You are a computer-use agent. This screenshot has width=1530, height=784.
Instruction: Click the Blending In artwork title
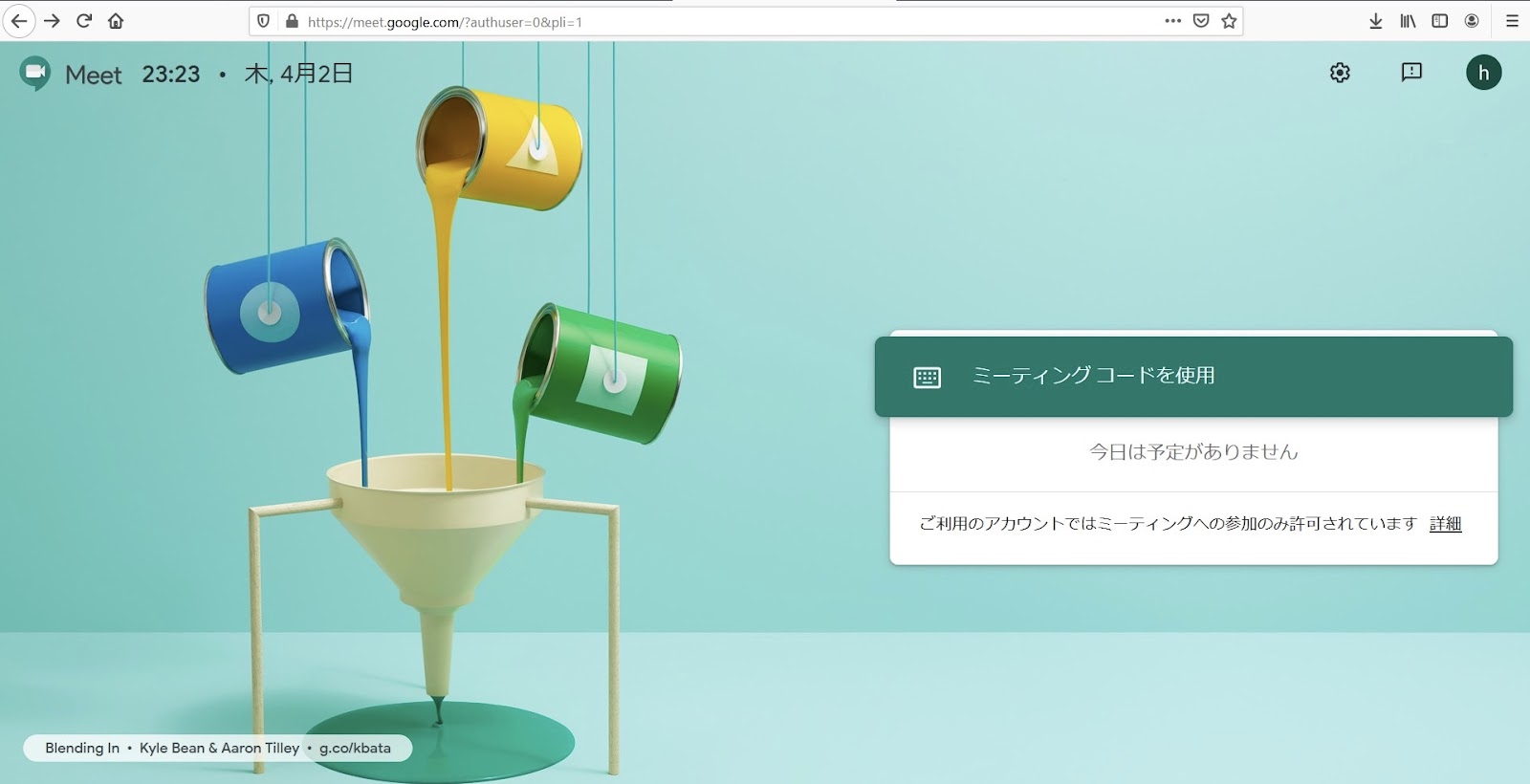point(82,748)
